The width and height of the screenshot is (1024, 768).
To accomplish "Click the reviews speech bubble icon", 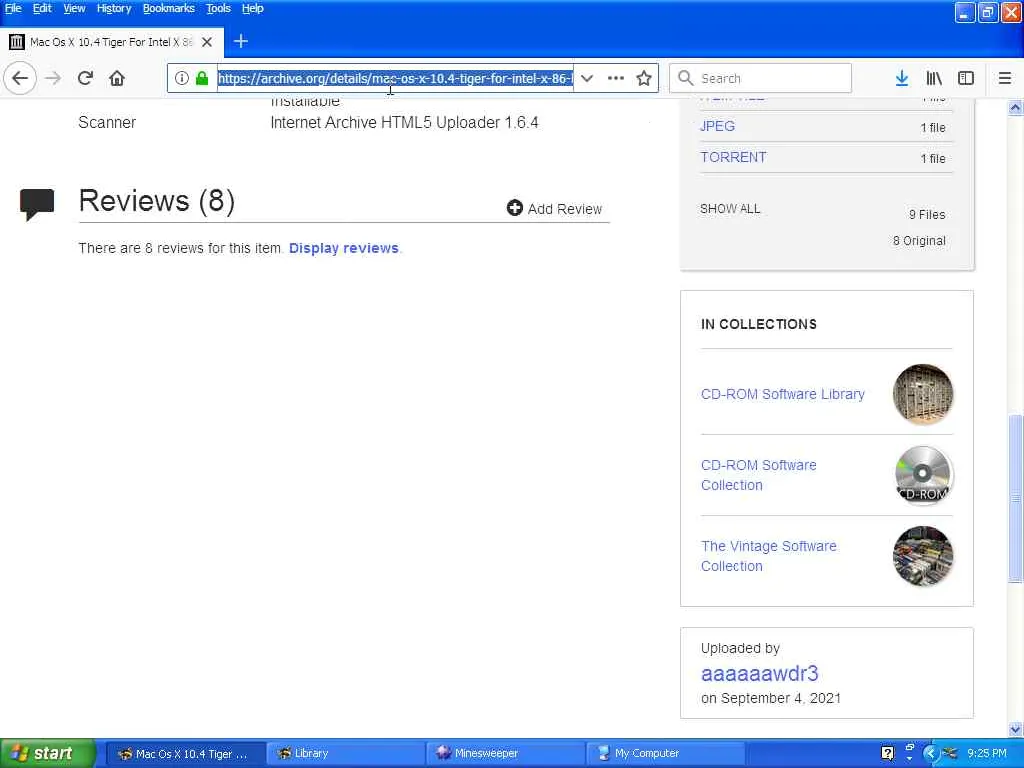I will [37, 204].
